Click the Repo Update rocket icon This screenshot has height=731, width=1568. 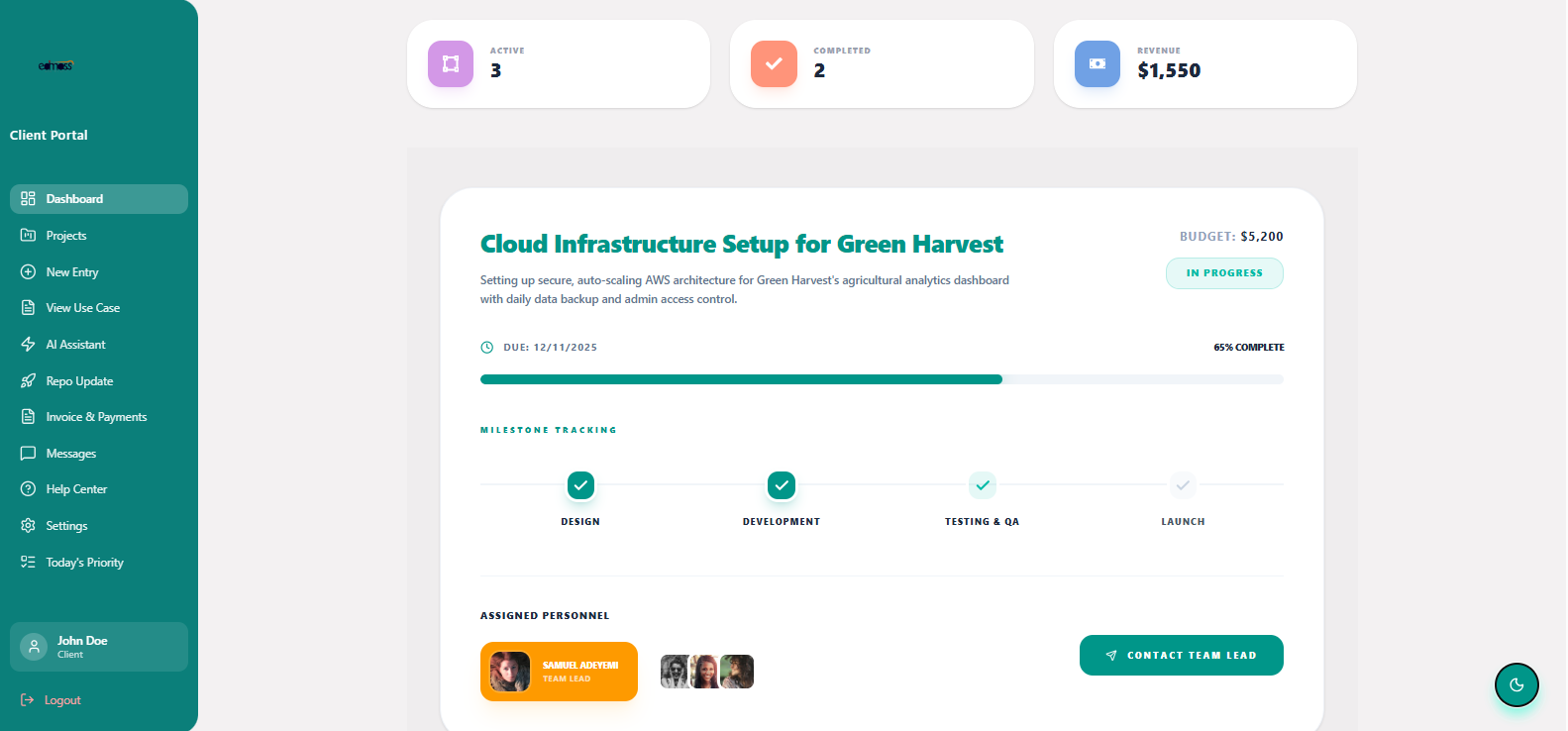tap(28, 380)
